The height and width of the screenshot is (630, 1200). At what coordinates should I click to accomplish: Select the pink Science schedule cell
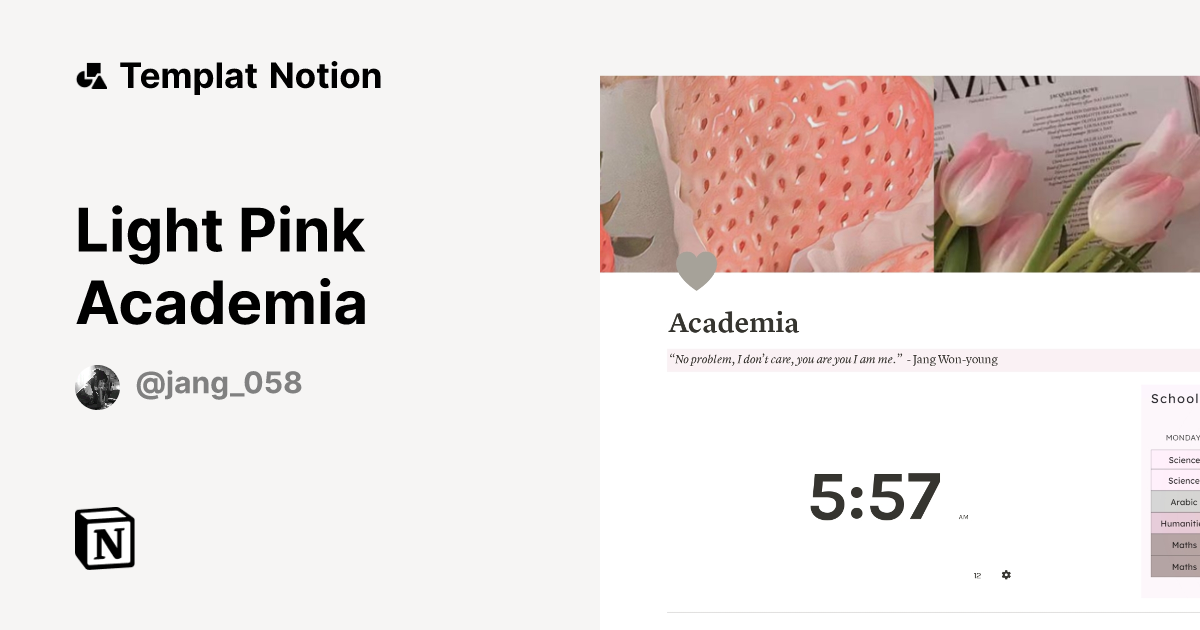coord(1180,459)
